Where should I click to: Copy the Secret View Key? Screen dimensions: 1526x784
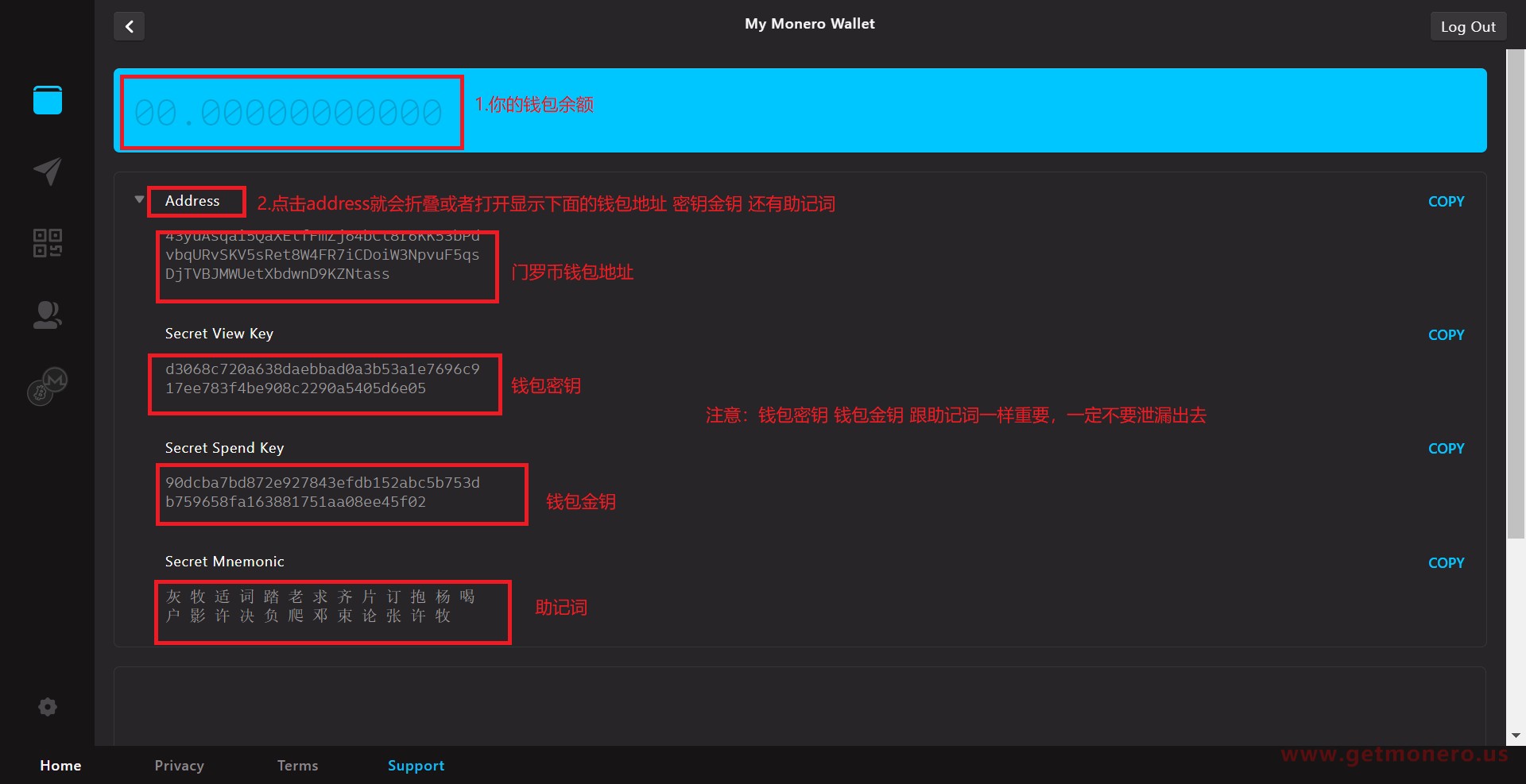click(x=1446, y=335)
